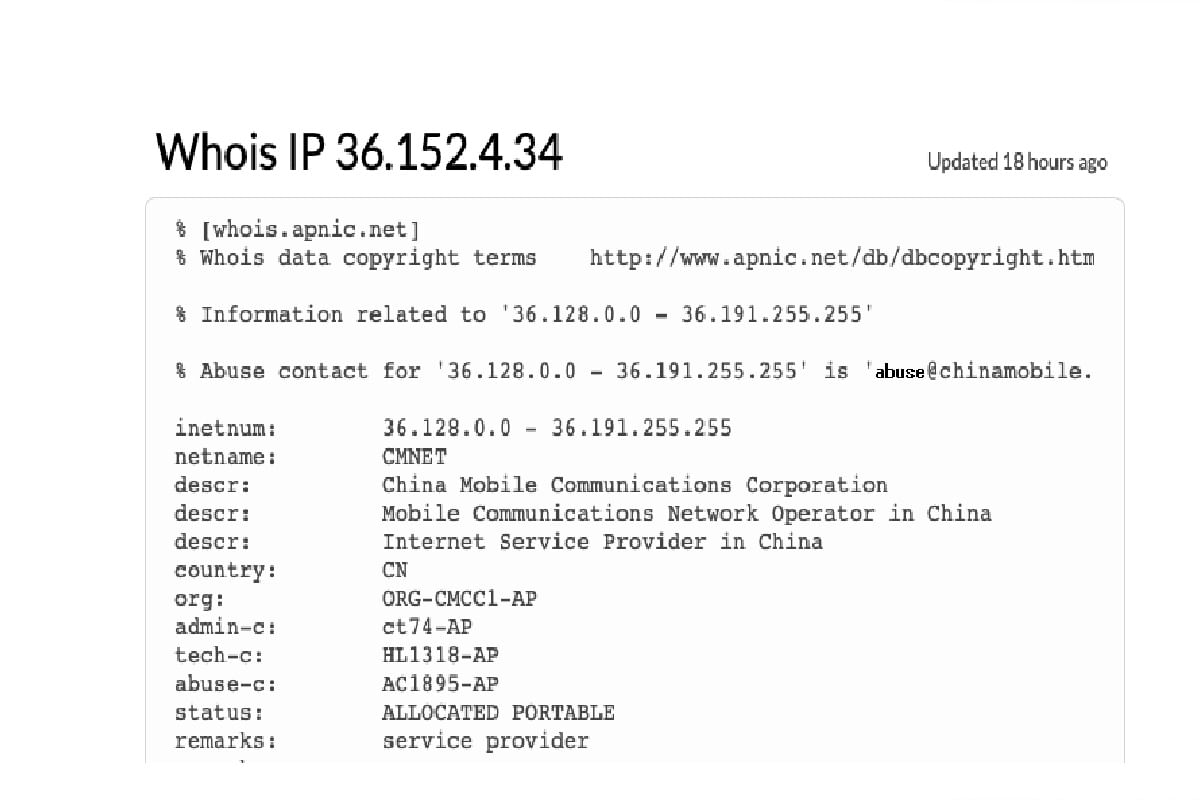The image size is (1200, 800).
Task: Click the Whois IP 36.152.4.34 heading
Action: click(359, 153)
